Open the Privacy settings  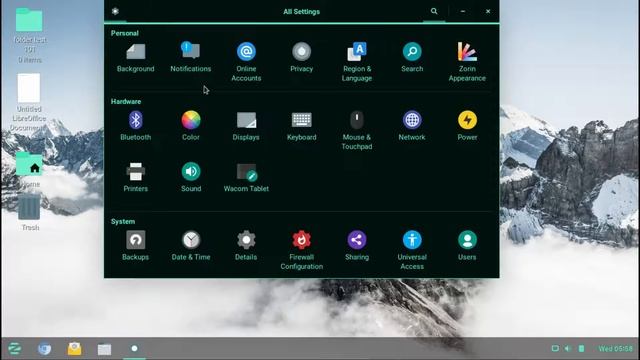click(x=302, y=58)
